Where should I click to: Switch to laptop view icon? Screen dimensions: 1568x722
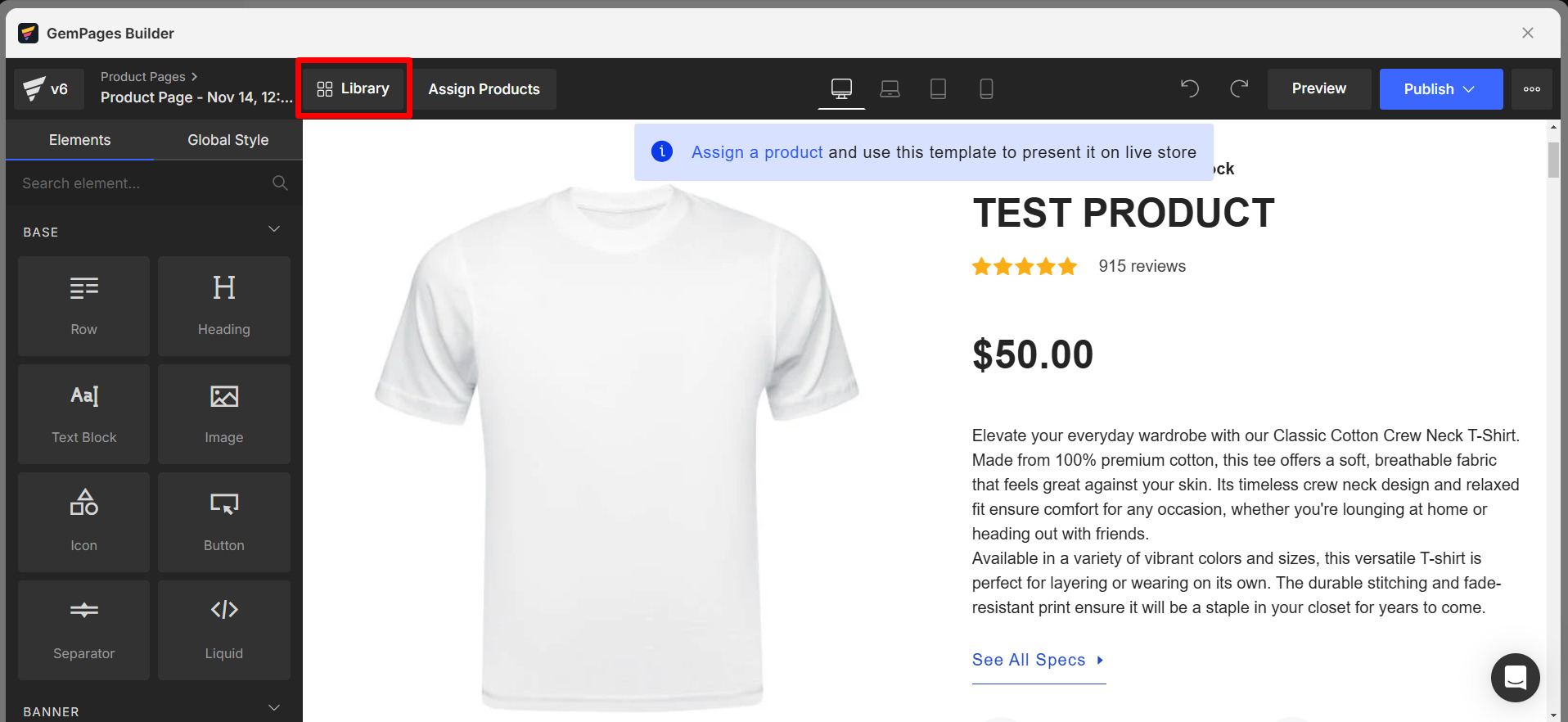point(890,88)
